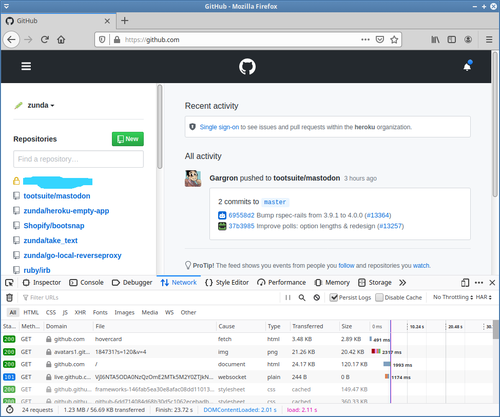Image resolution: width=500 pixels, height=417 pixels.
Task: Filter requests by Media type
Action: click(x=150, y=312)
